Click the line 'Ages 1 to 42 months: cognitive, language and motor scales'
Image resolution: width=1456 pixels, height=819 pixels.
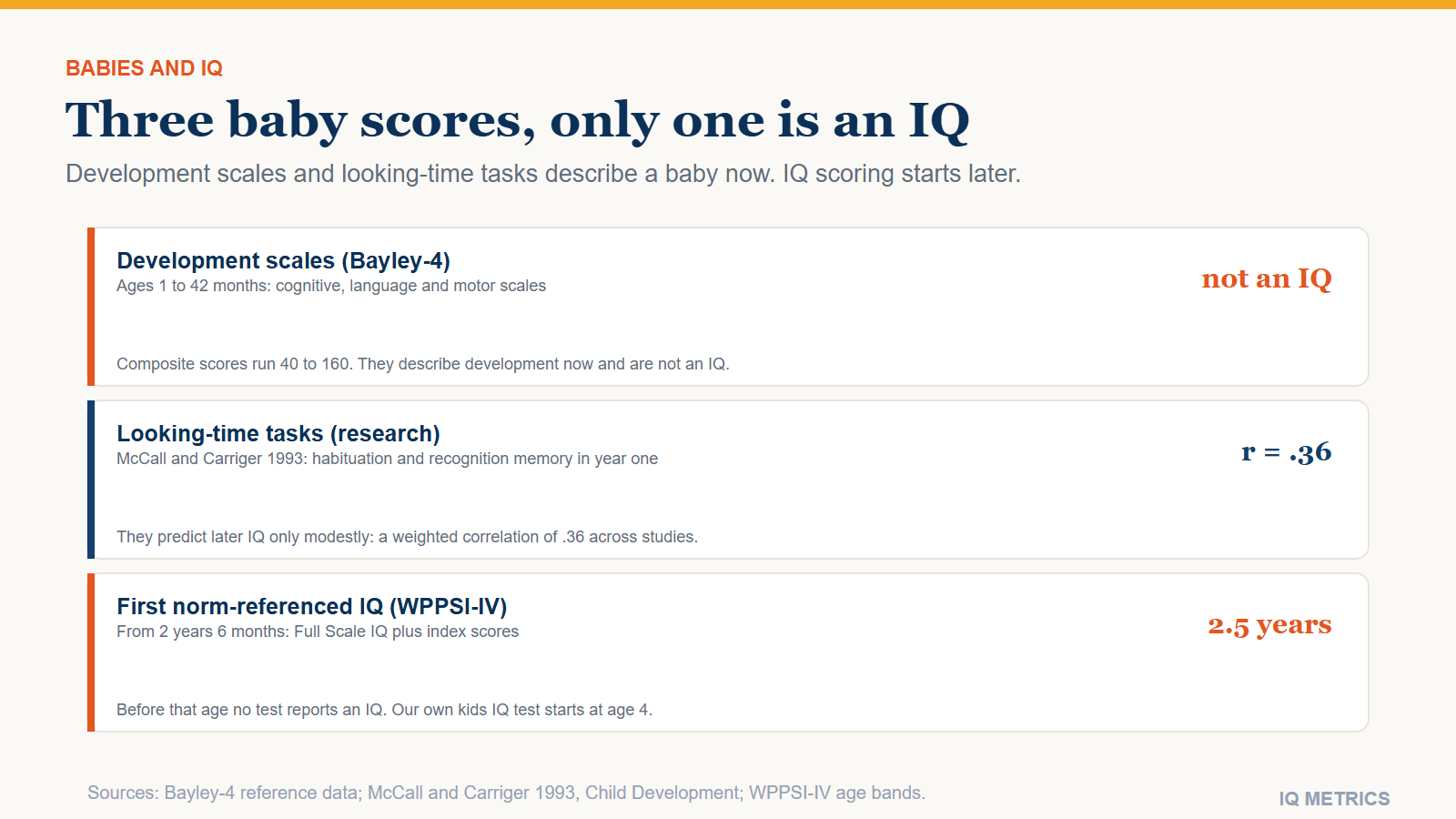(331, 286)
